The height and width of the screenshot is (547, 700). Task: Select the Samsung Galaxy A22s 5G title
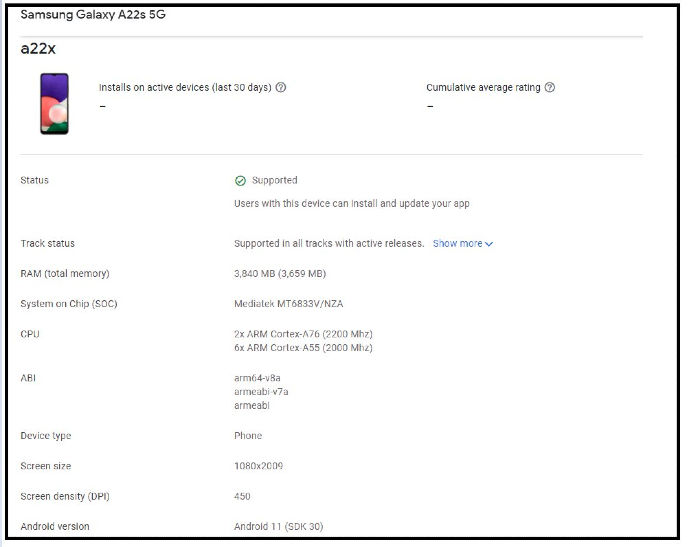tap(93, 14)
